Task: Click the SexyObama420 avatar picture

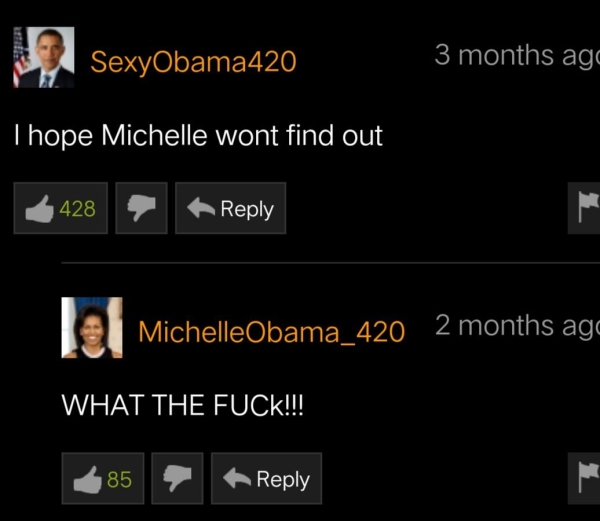Action: [44, 57]
